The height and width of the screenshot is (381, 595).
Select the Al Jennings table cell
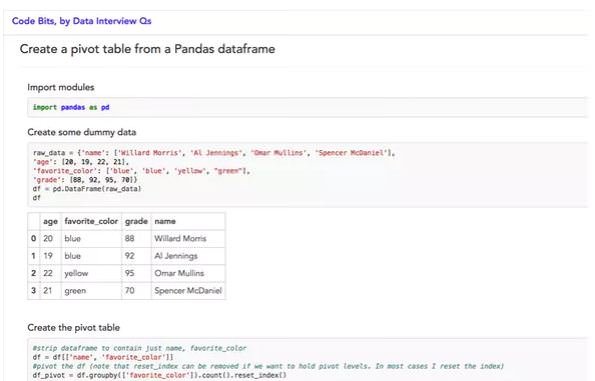coord(188,256)
